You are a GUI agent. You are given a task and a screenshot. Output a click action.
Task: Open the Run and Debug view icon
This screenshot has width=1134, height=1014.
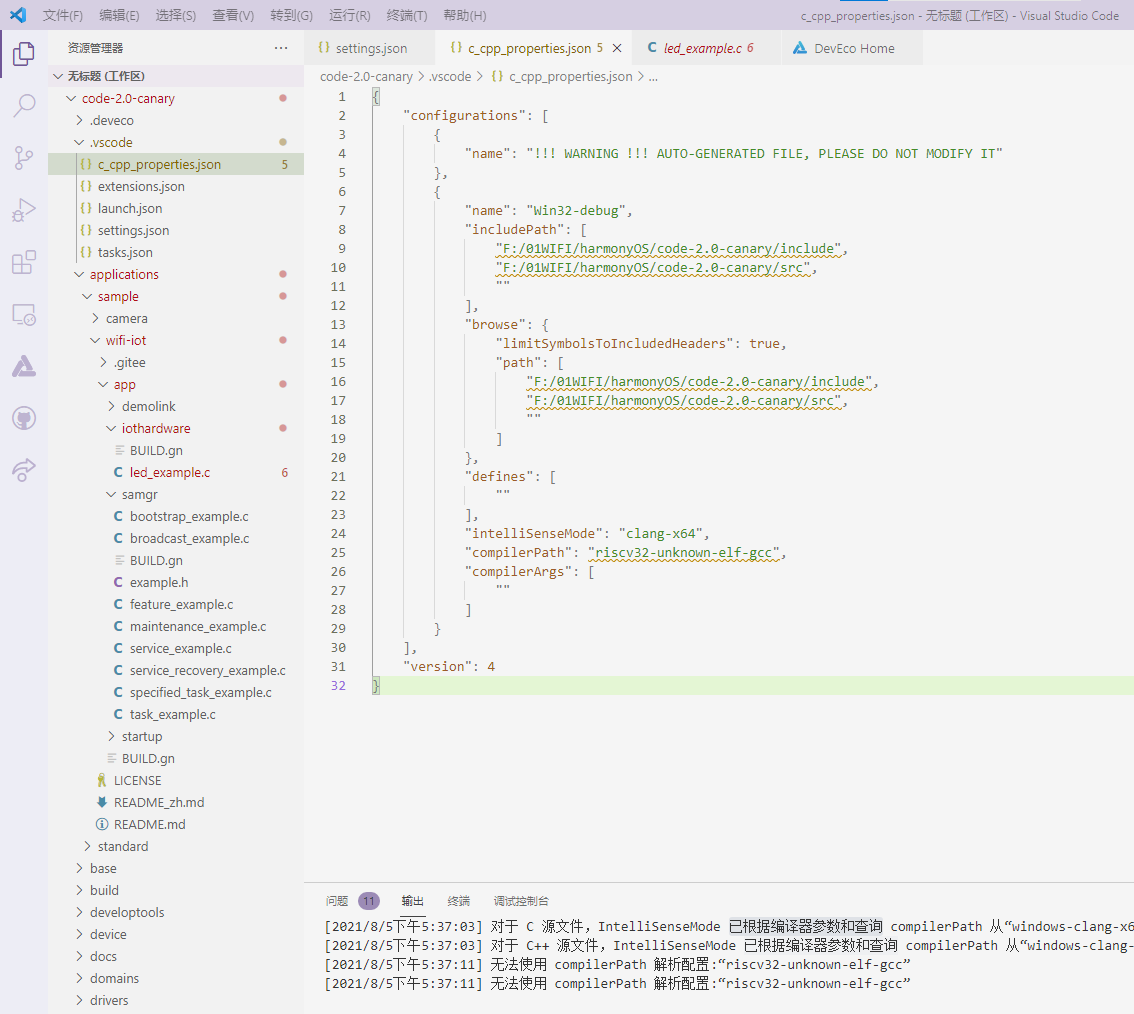point(24,210)
